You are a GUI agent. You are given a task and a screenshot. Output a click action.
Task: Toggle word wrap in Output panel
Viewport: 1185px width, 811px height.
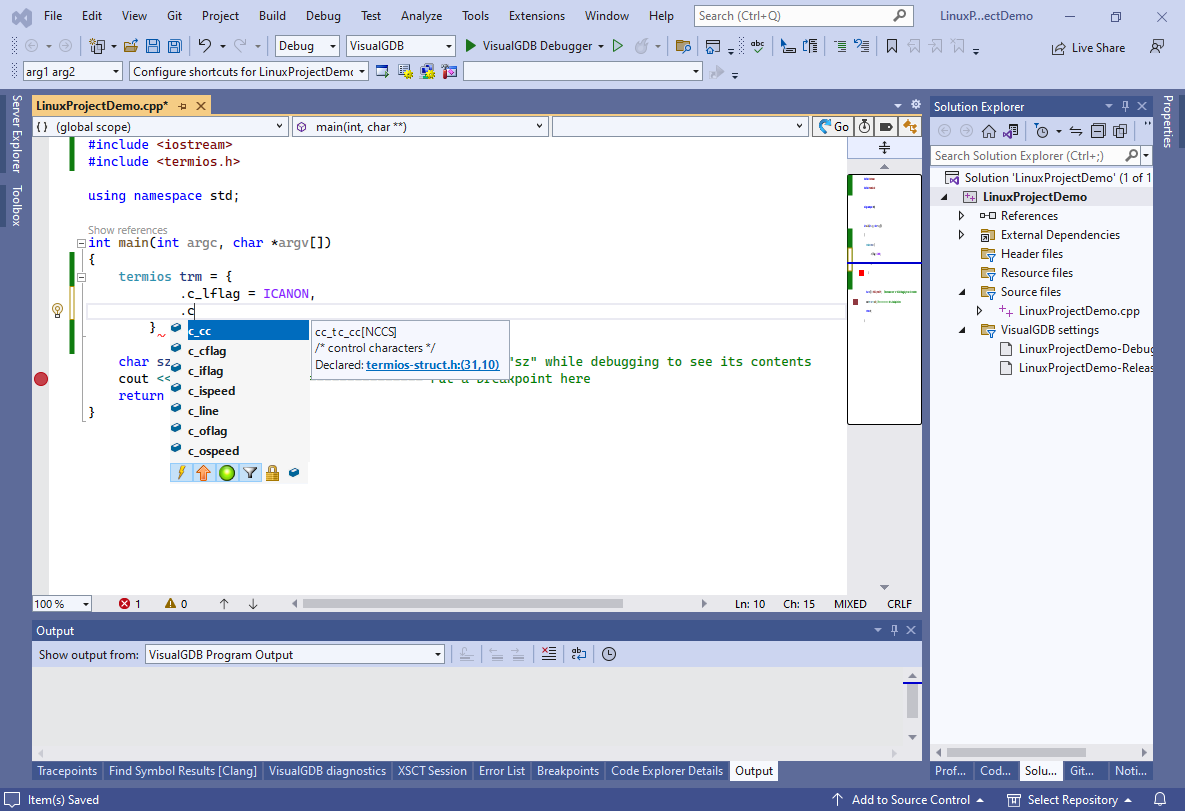pyautogui.click(x=579, y=654)
